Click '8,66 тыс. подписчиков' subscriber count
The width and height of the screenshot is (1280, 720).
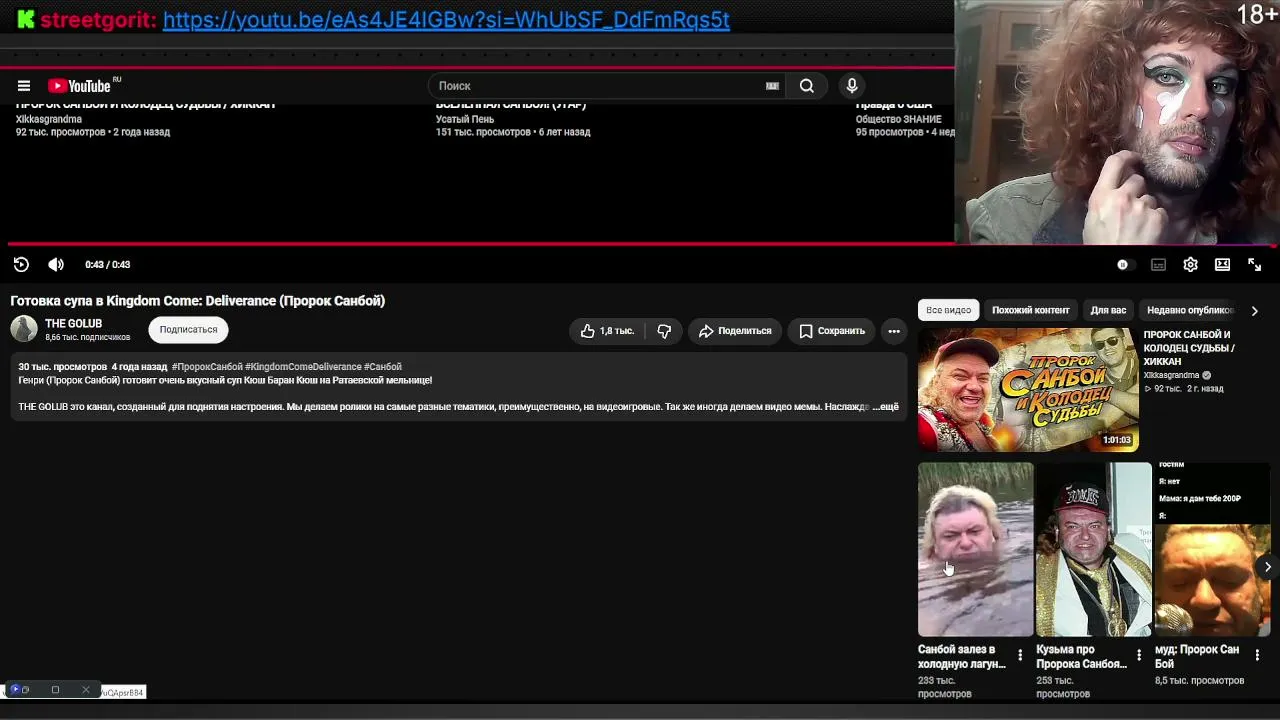tap(88, 338)
